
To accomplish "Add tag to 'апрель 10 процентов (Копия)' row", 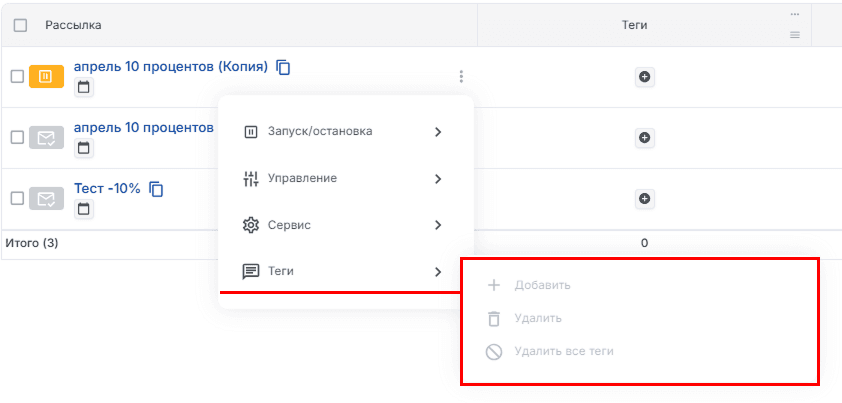I will click(644, 77).
